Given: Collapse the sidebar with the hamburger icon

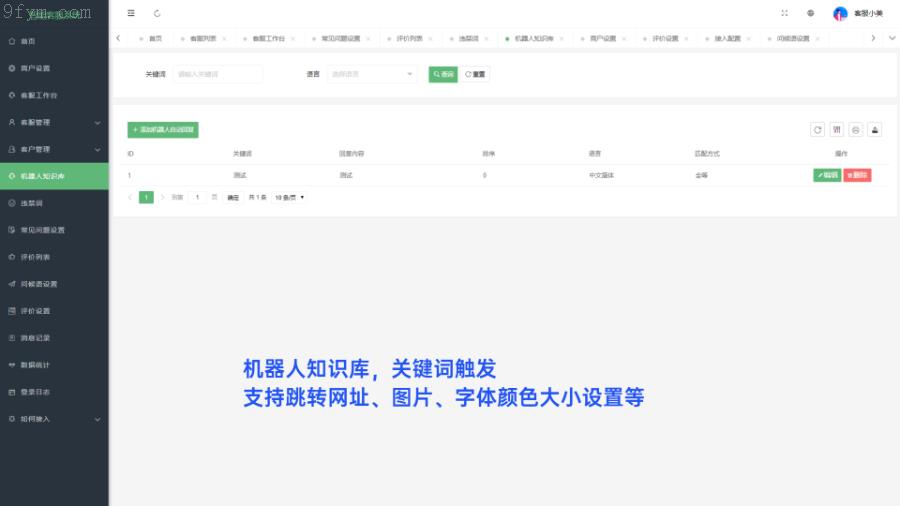Looking at the screenshot, I should pos(131,13).
